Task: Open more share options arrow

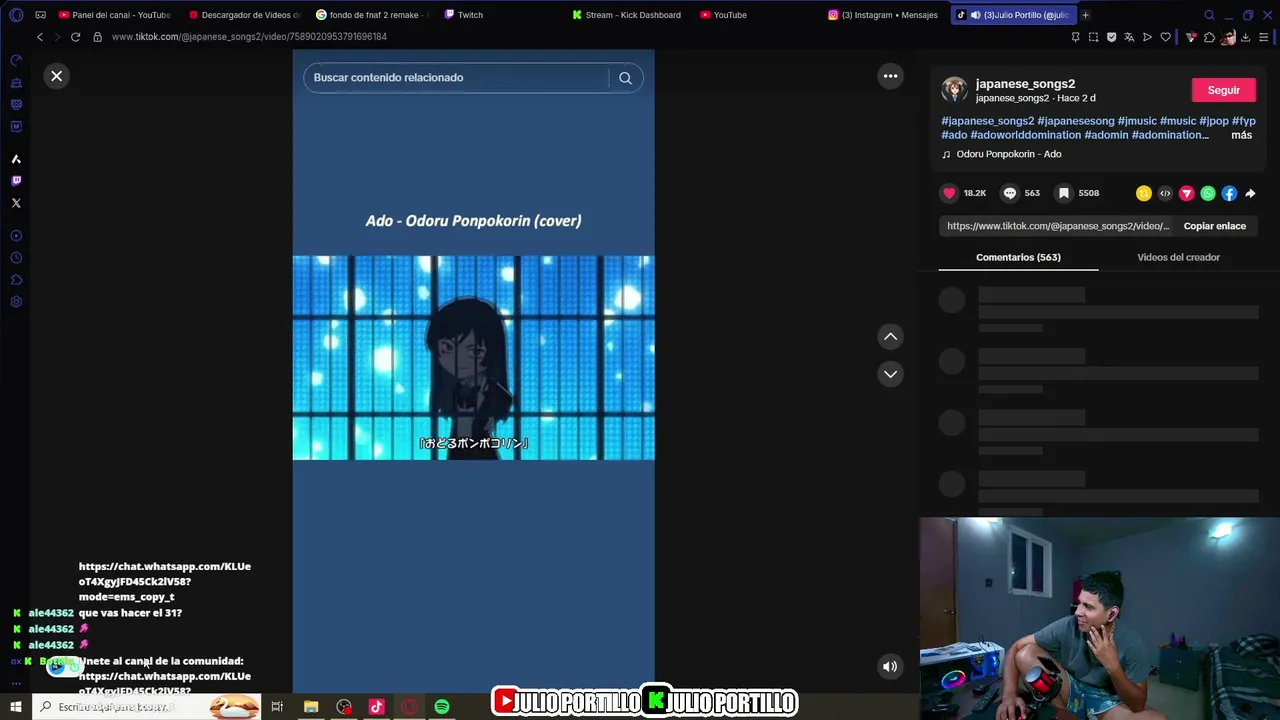Action: coord(1250,193)
